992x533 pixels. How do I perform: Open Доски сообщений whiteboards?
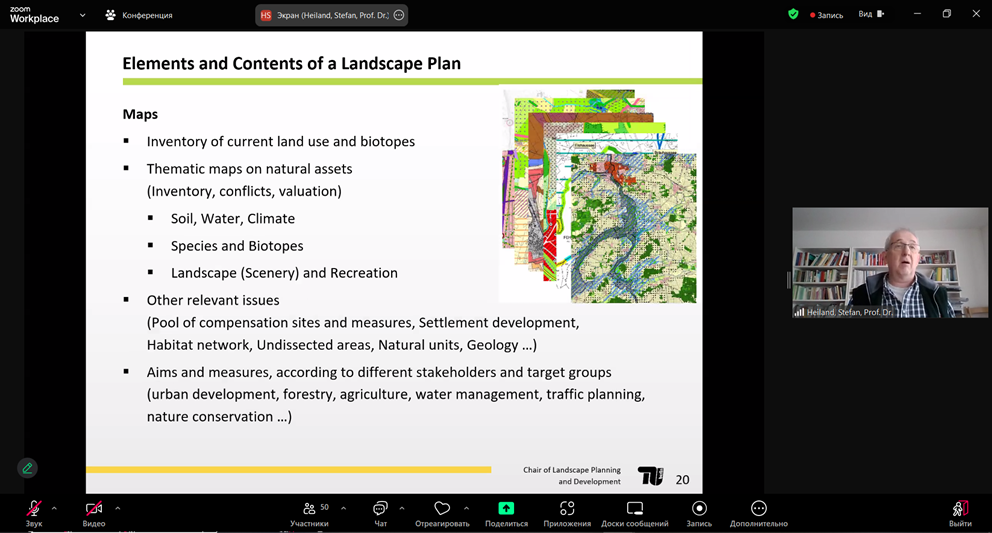[x=635, y=510]
